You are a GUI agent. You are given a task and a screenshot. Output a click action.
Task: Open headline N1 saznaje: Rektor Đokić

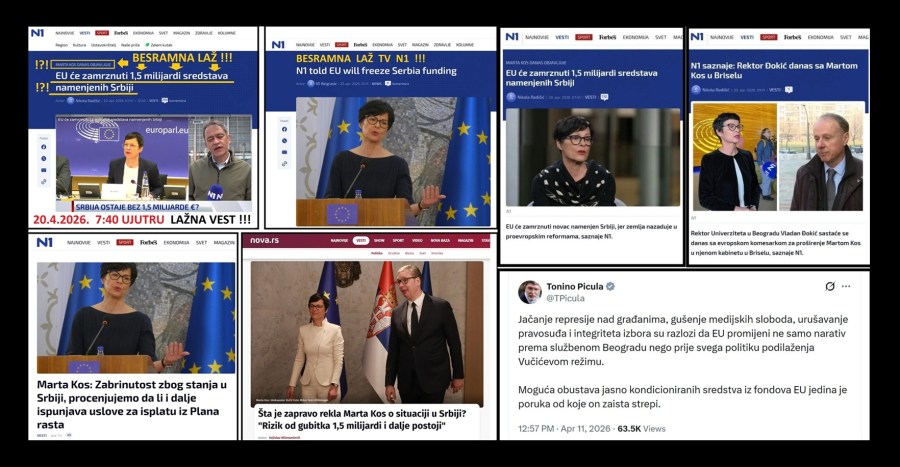click(774, 71)
